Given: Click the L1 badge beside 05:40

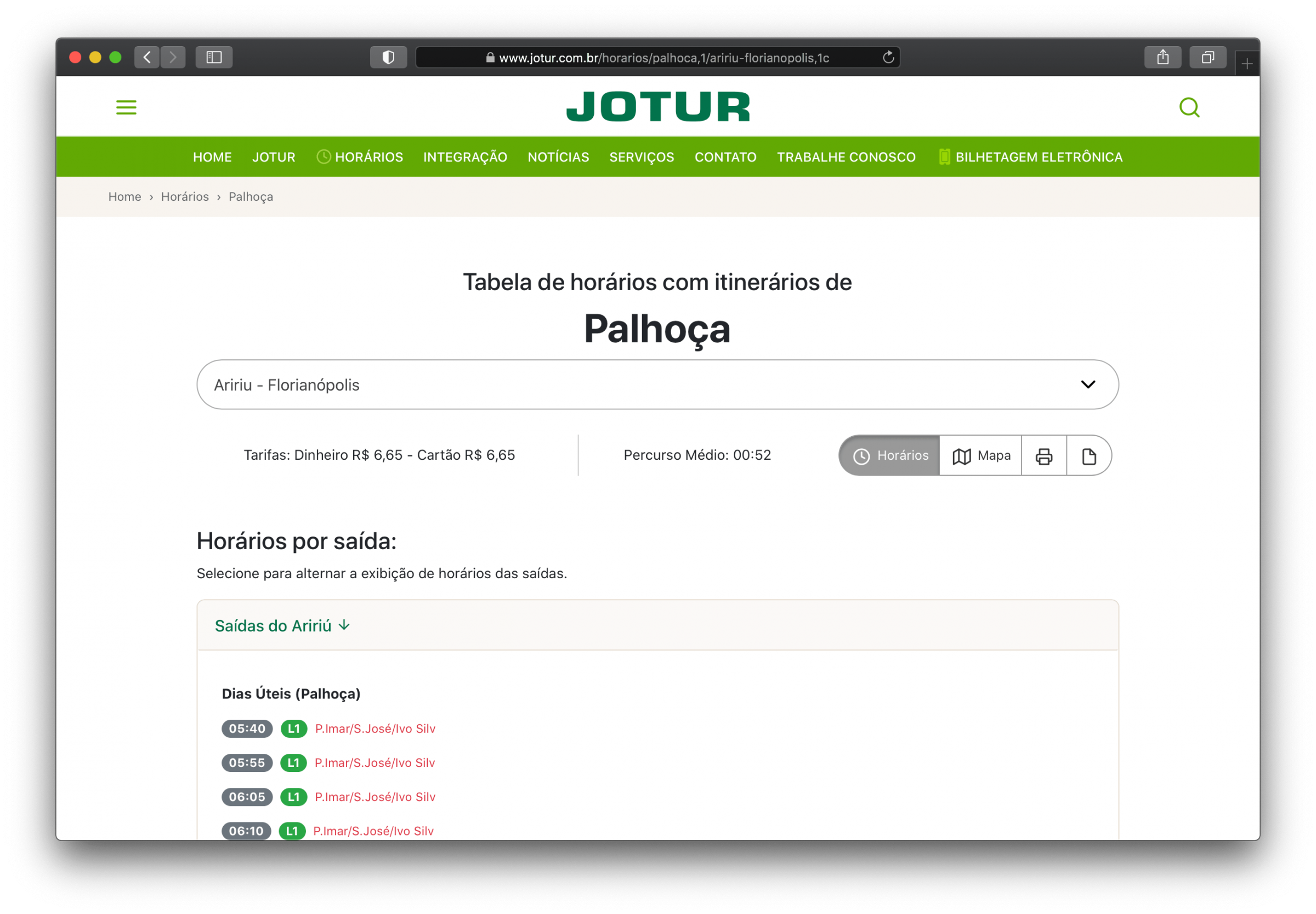Looking at the screenshot, I should tap(294, 729).
